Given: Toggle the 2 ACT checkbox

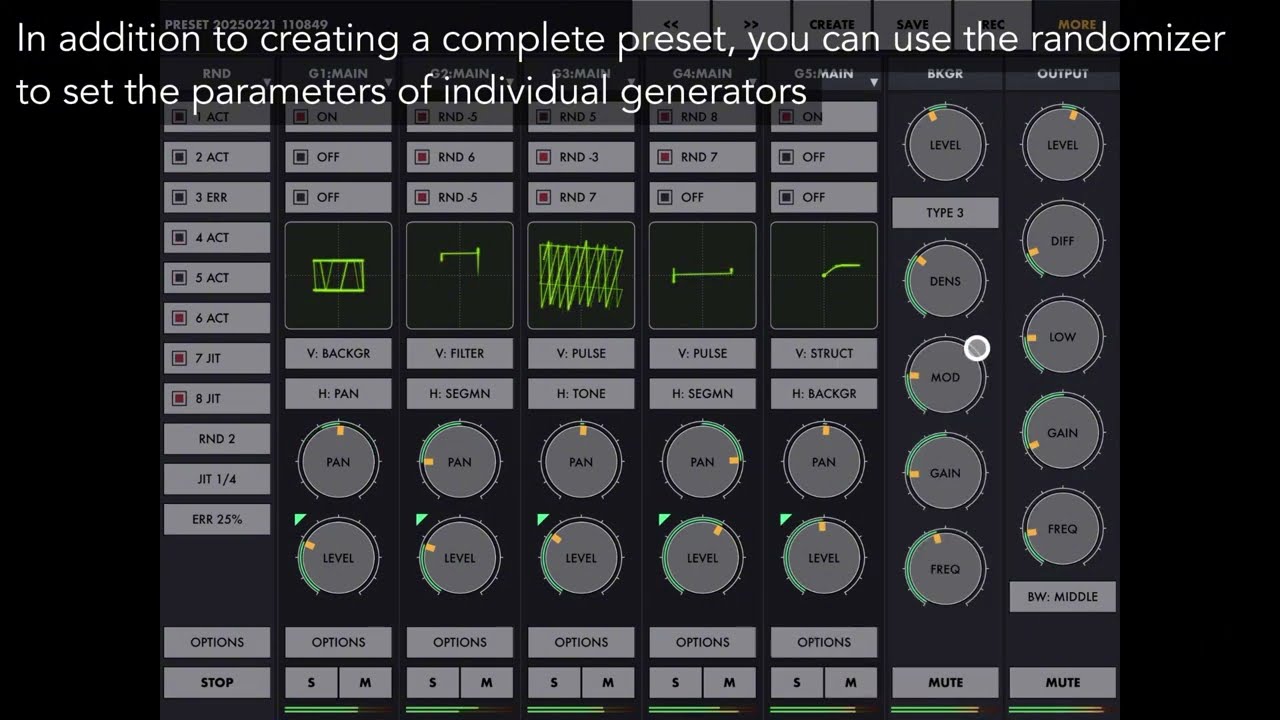Looking at the screenshot, I should (x=180, y=157).
